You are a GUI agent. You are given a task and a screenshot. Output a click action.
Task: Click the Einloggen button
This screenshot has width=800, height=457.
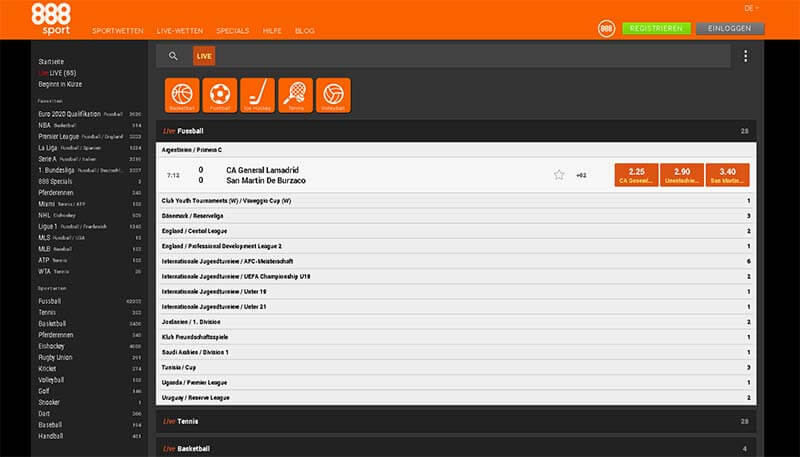point(730,29)
